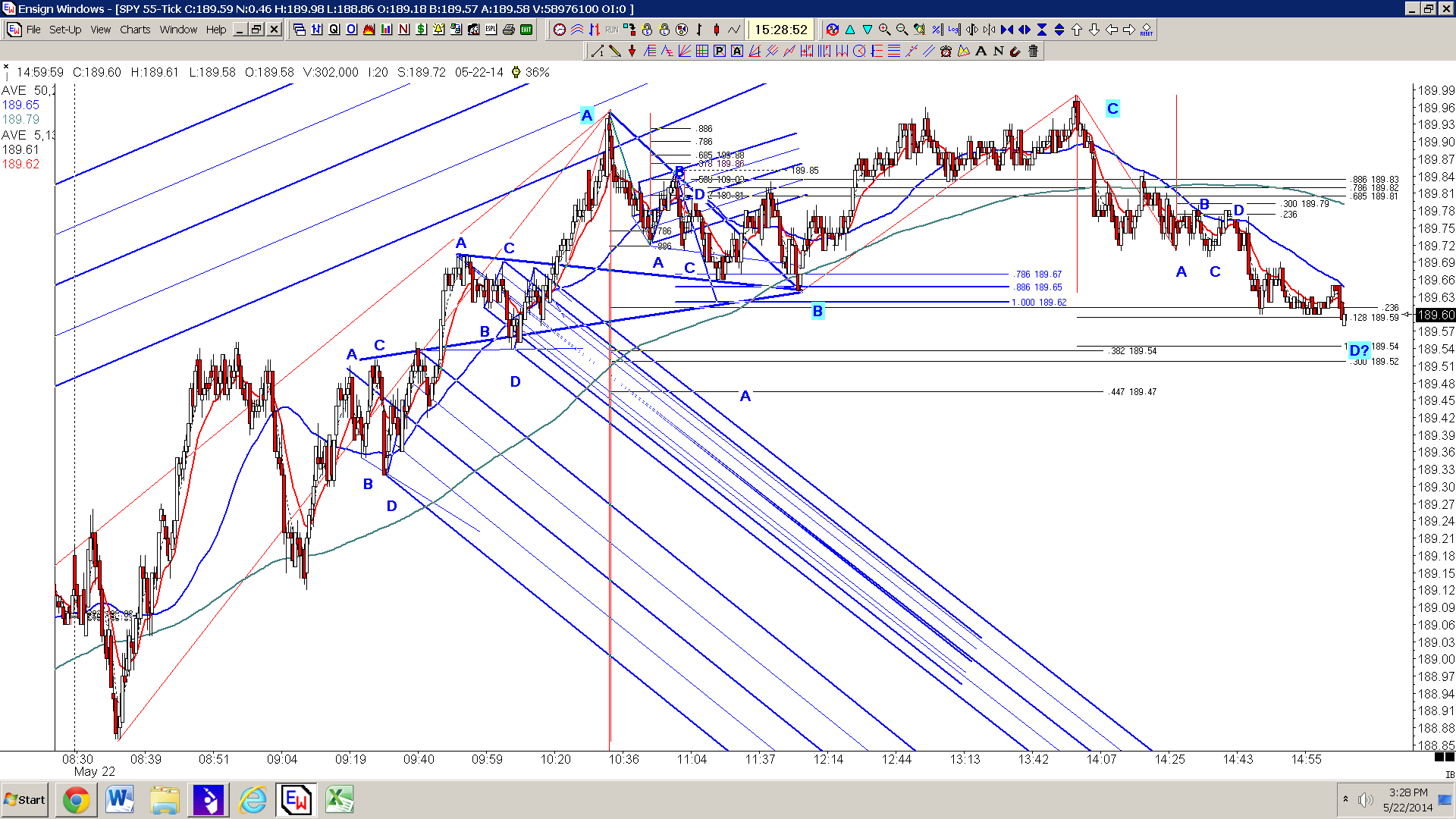Toggle the percent scale button

point(937,30)
